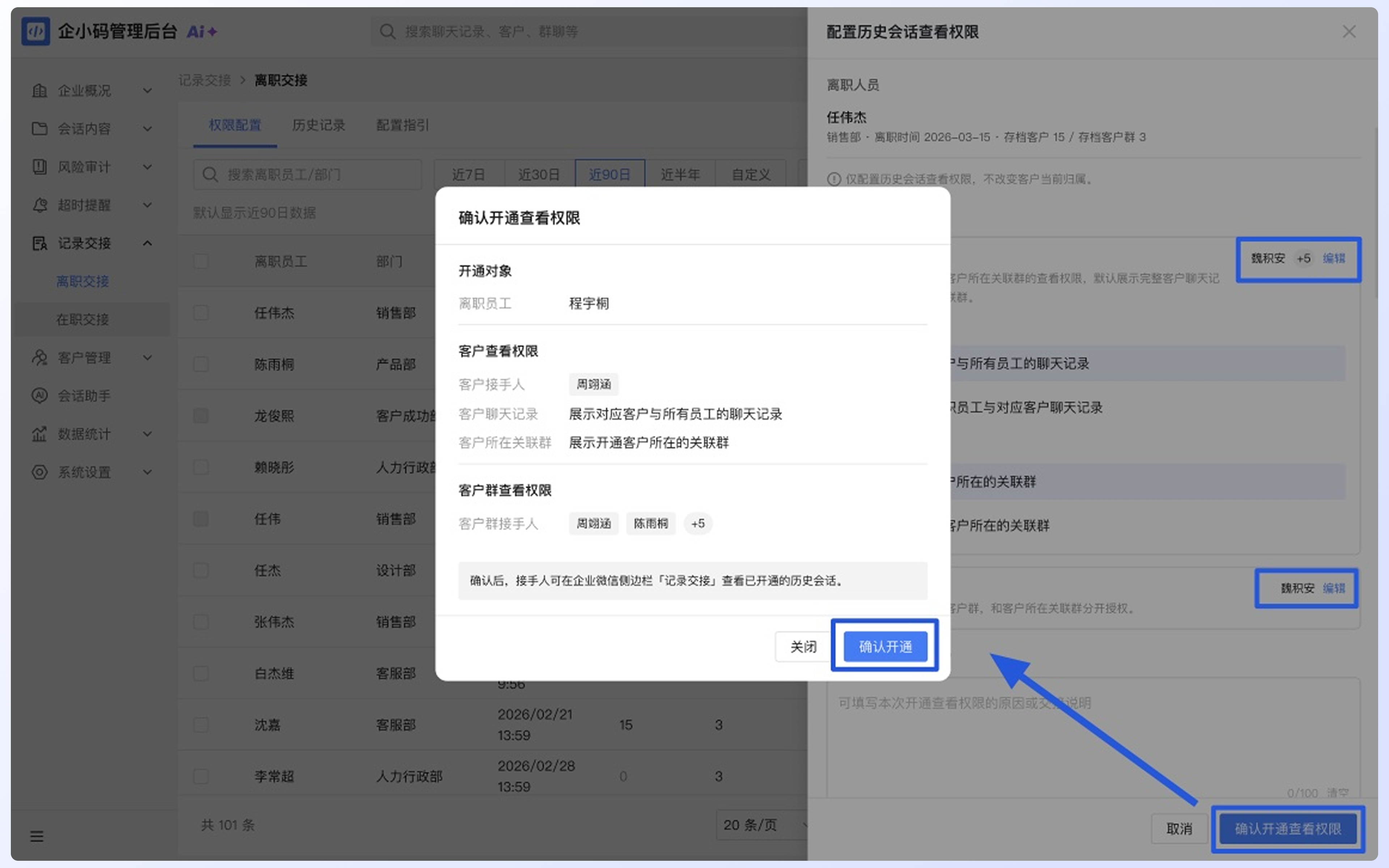
Task: Click the 会话助手 sidebar icon
Action: [x=39, y=396]
